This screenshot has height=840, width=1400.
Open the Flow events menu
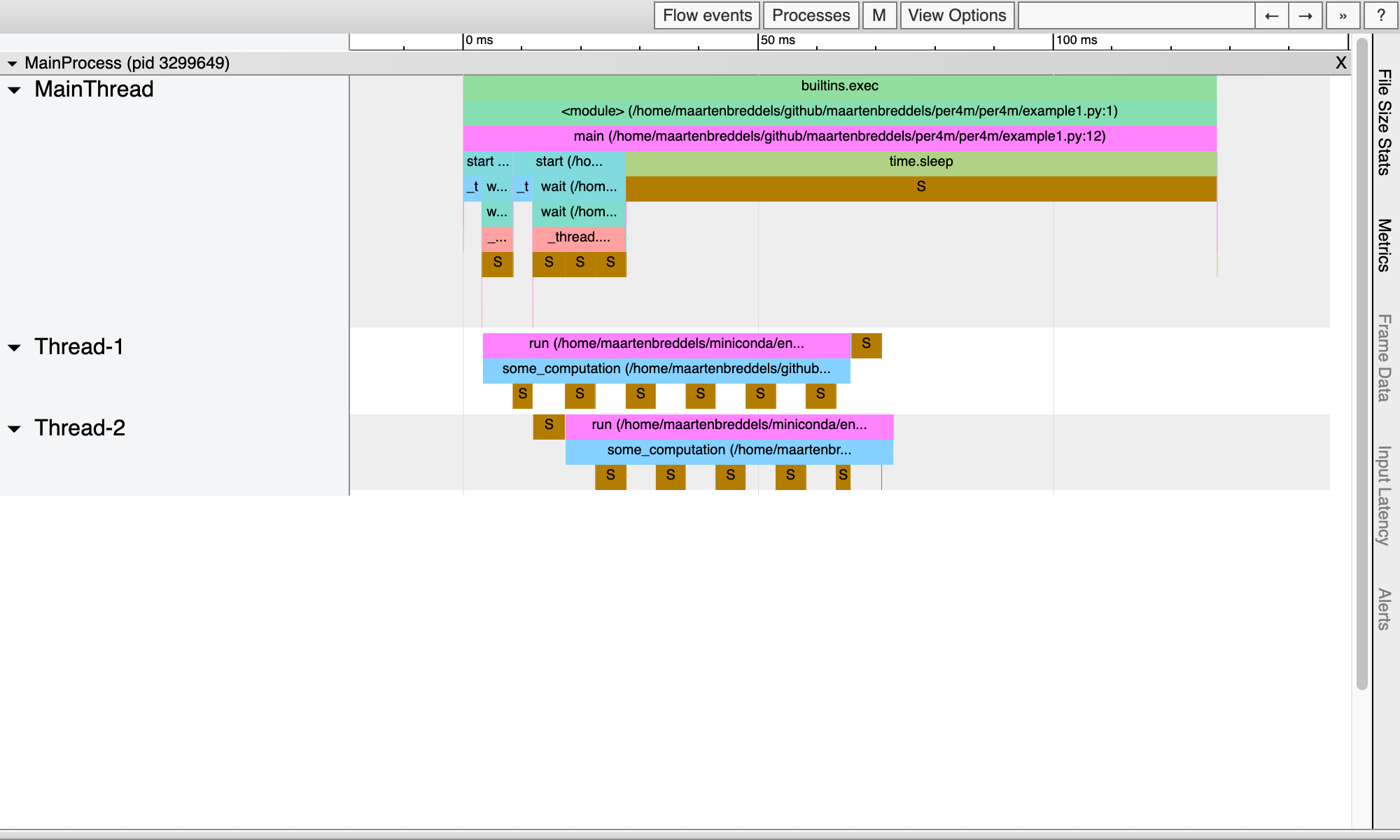pos(707,15)
